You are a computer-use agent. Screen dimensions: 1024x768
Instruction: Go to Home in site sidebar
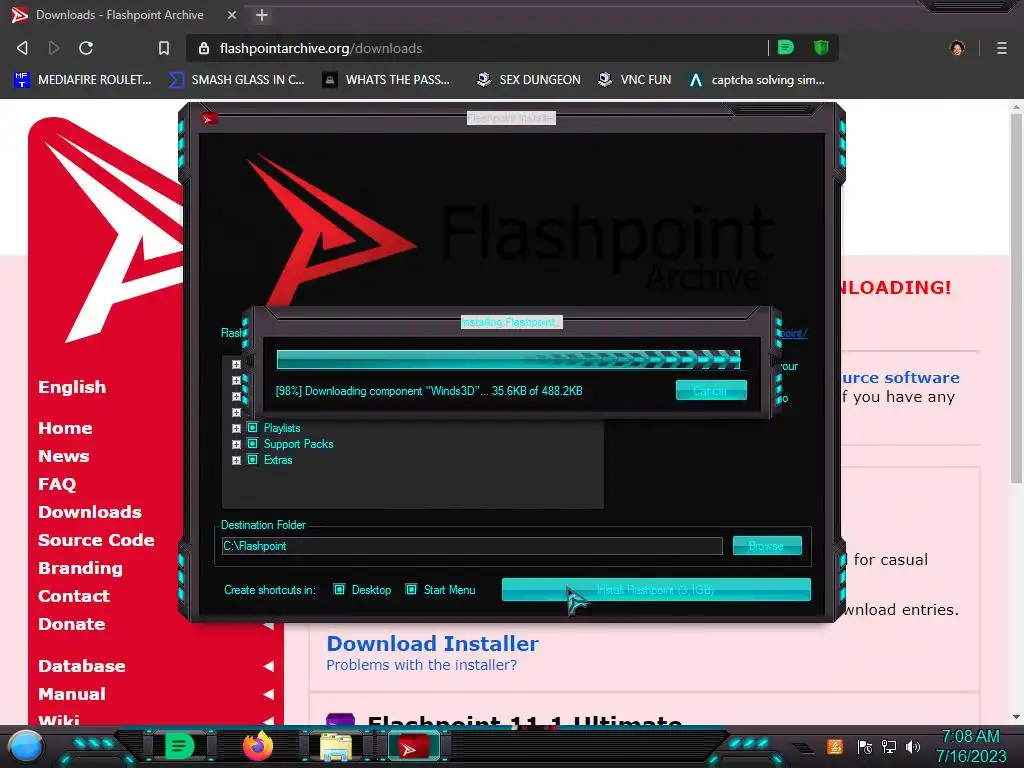[65, 428]
